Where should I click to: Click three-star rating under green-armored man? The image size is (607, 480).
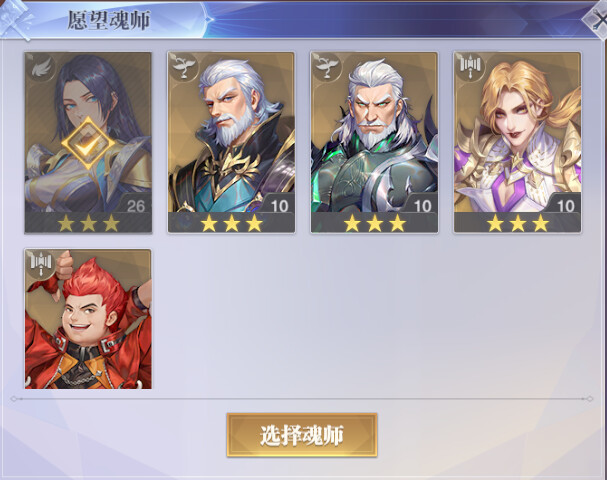coord(374,223)
